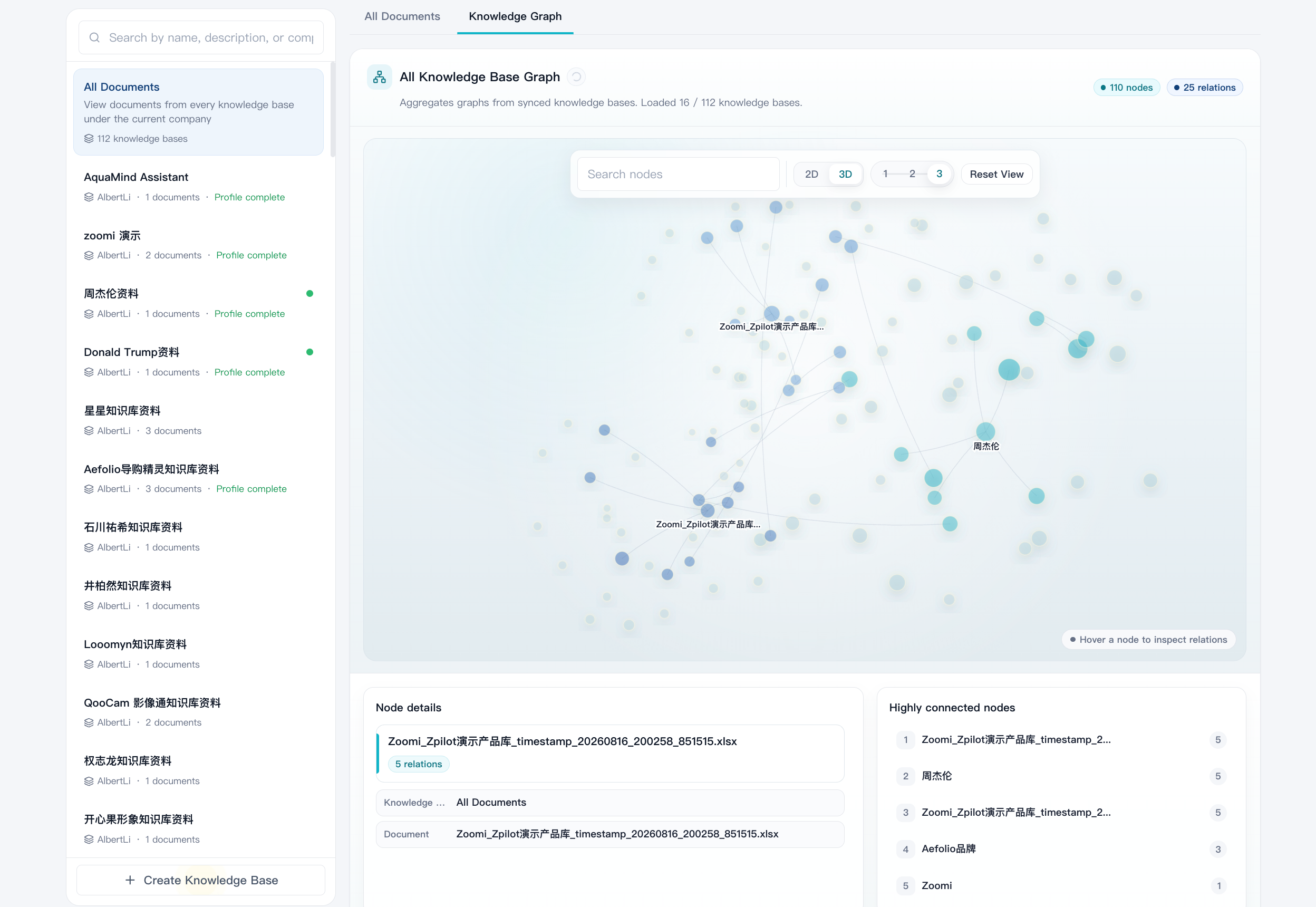The image size is (1316, 907).
Task: Click the stack icon under zoomi 演示
Action: (x=89, y=255)
